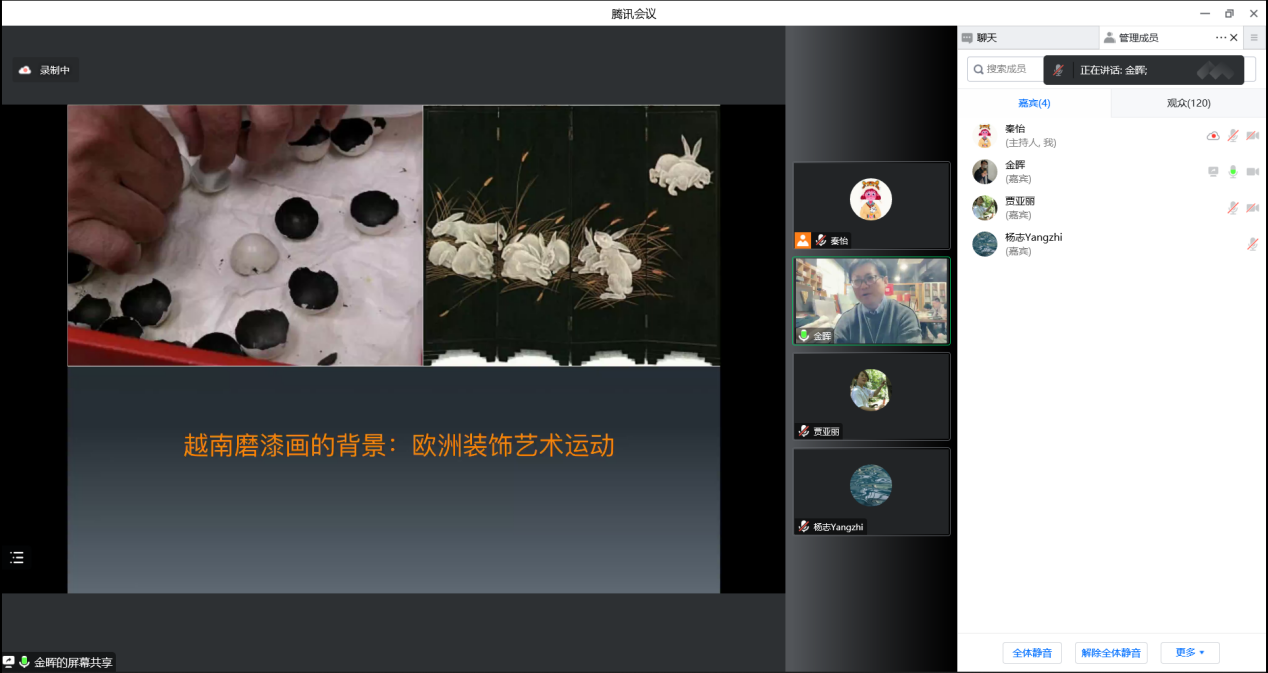Click the 搜索成员 search field
This screenshot has height=673, width=1268.
tap(1005, 69)
